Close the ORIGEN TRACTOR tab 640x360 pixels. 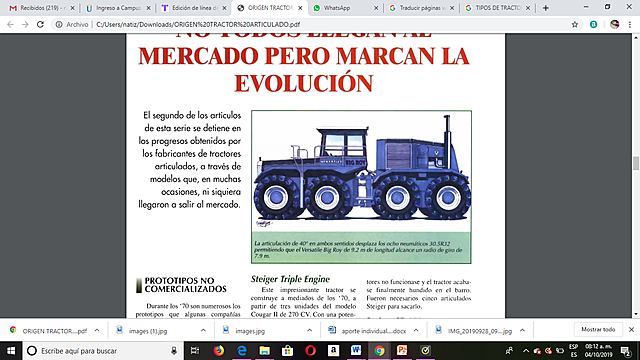point(300,8)
